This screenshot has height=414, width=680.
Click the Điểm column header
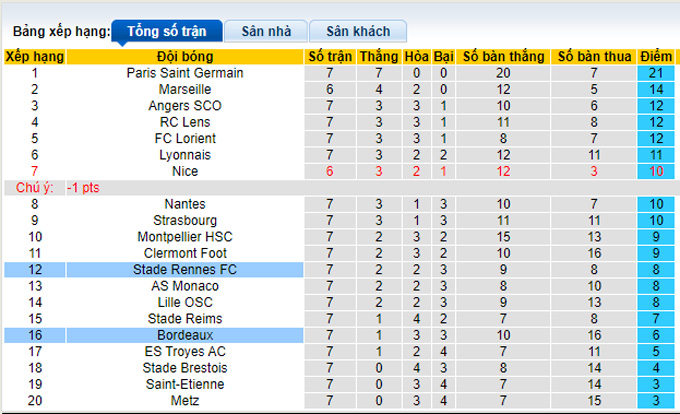tap(655, 57)
